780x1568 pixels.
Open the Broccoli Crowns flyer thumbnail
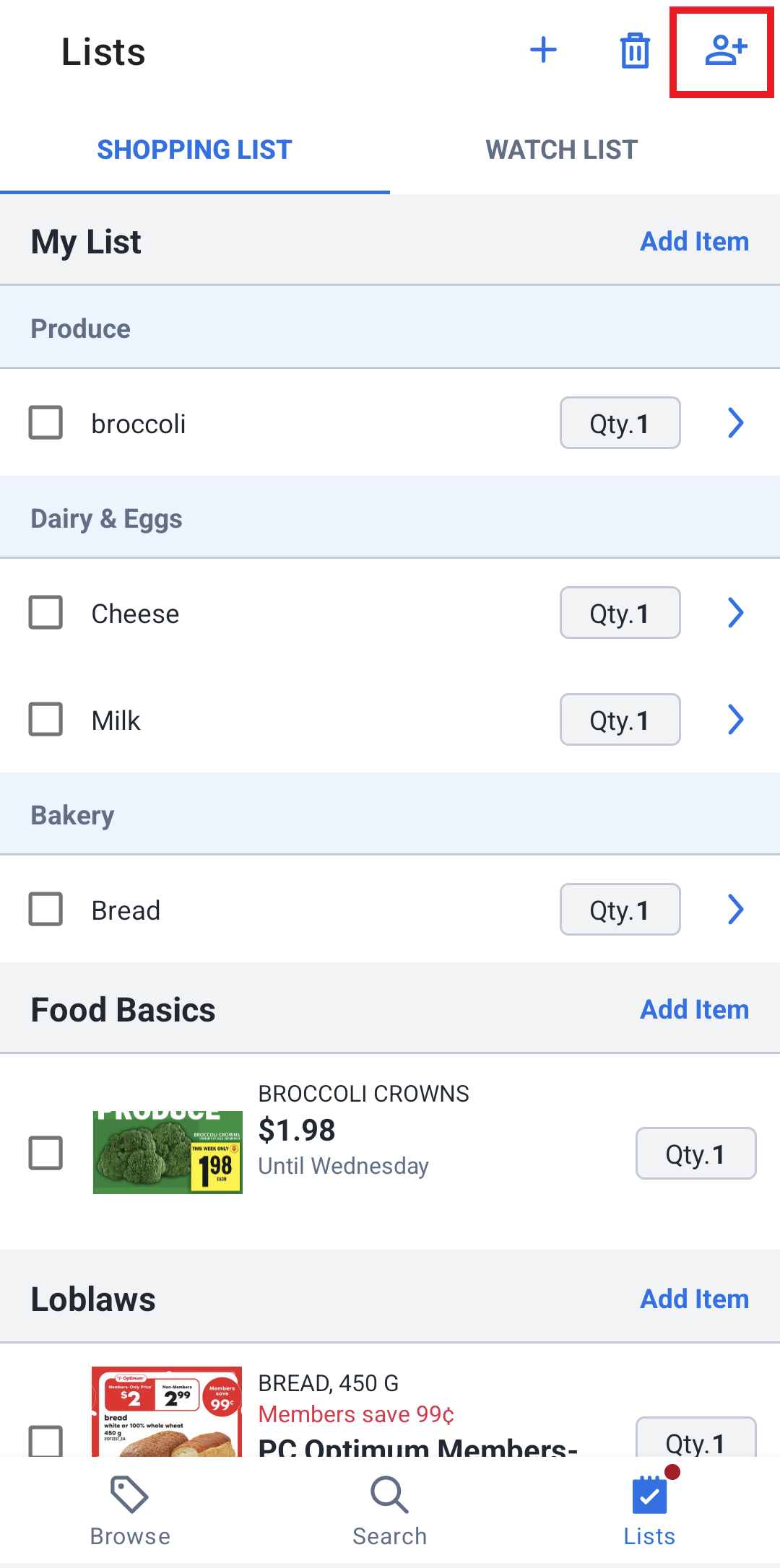point(168,1152)
